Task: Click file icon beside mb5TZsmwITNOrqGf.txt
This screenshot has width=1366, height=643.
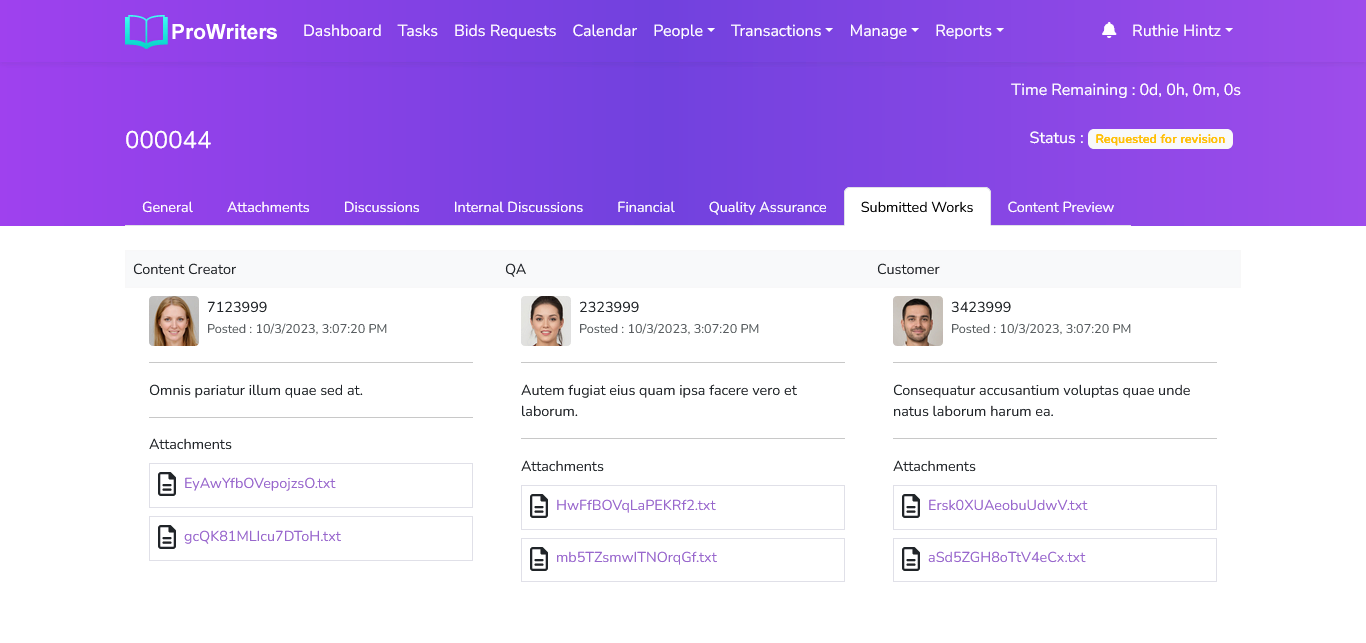Action: point(539,558)
